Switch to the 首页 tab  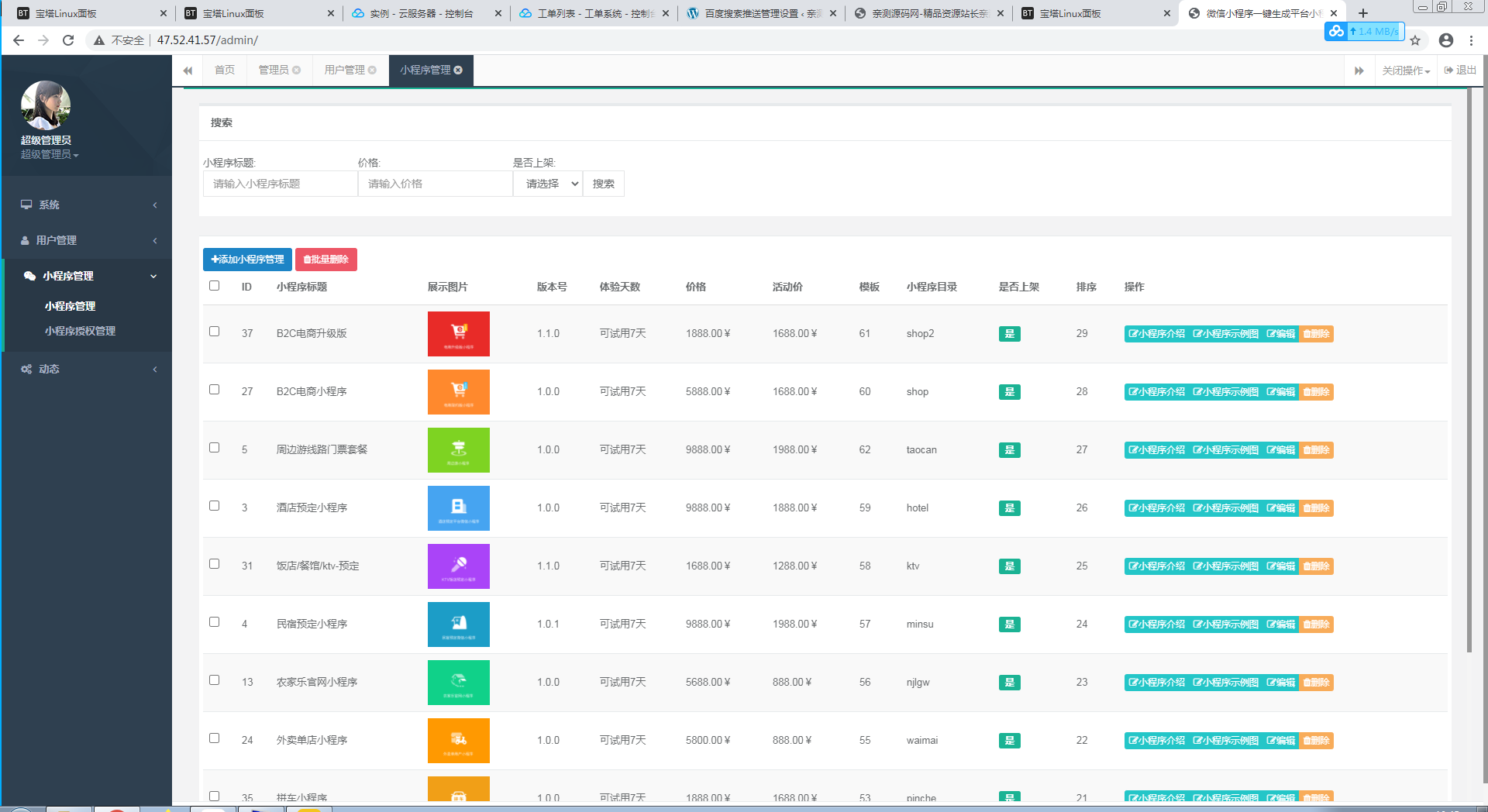tap(225, 70)
